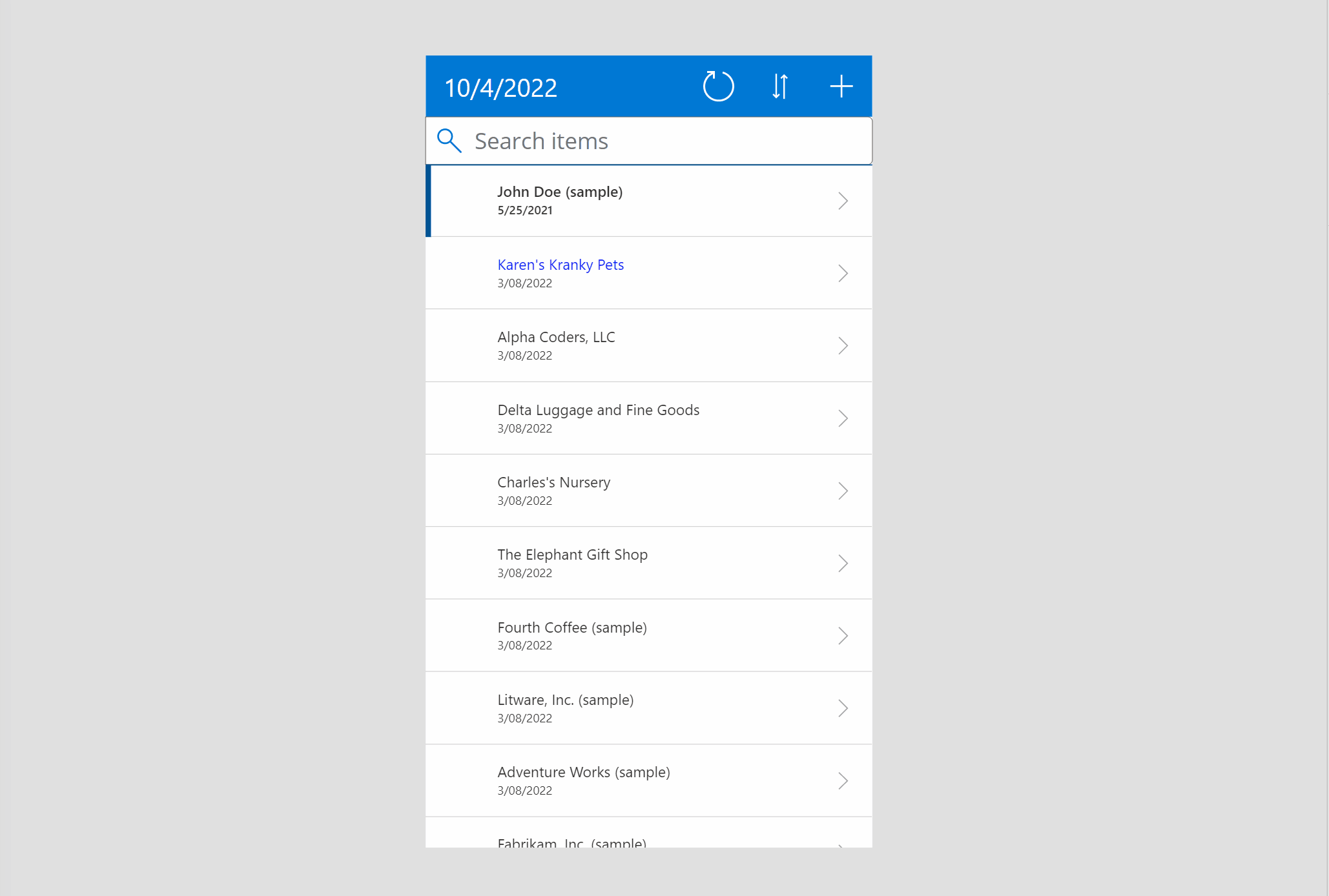Image resolution: width=1329 pixels, height=896 pixels.
Task: Select the The Elephant Gift Shop item
Action: 649,562
